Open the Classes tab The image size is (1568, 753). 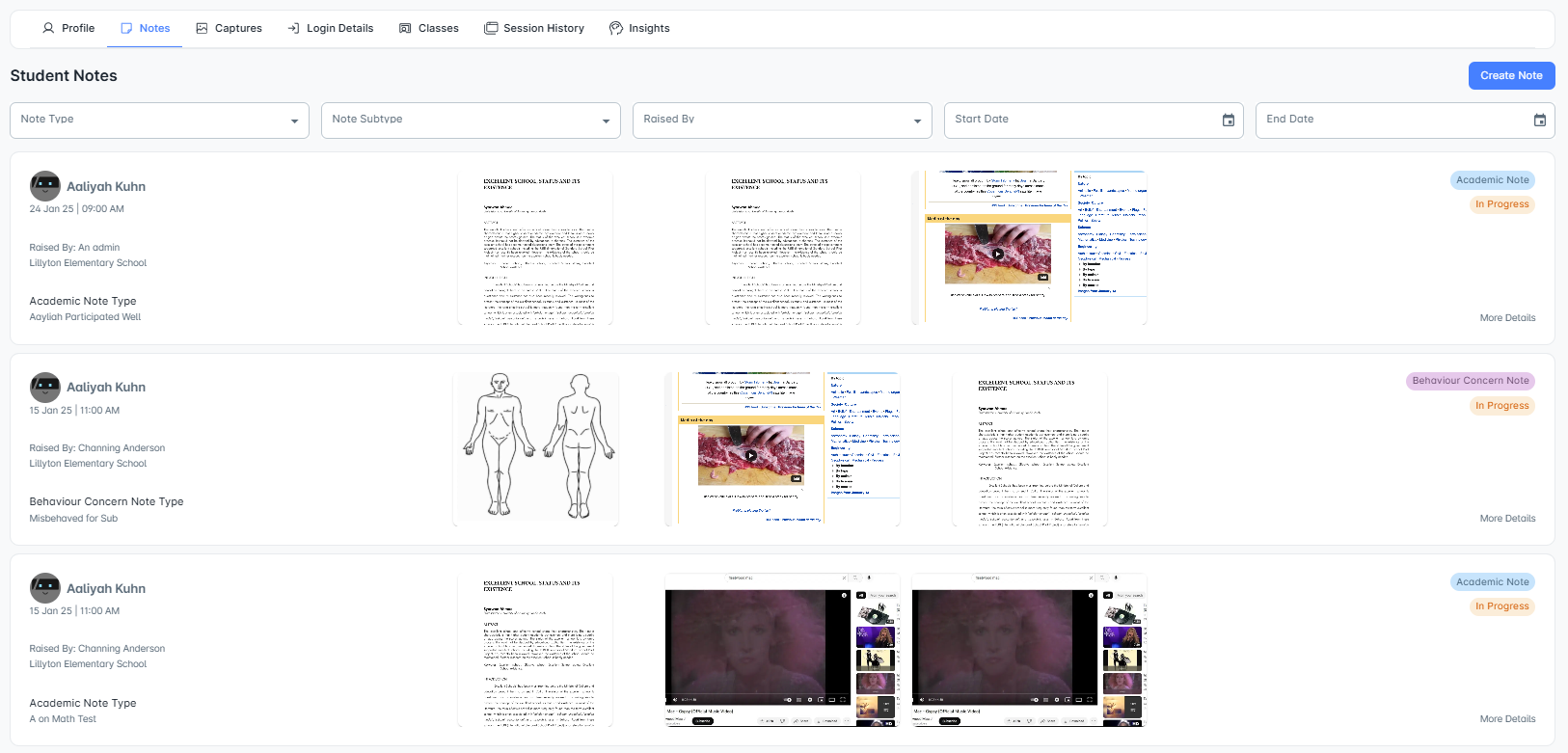pyautogui.click(x=428, y=28)
